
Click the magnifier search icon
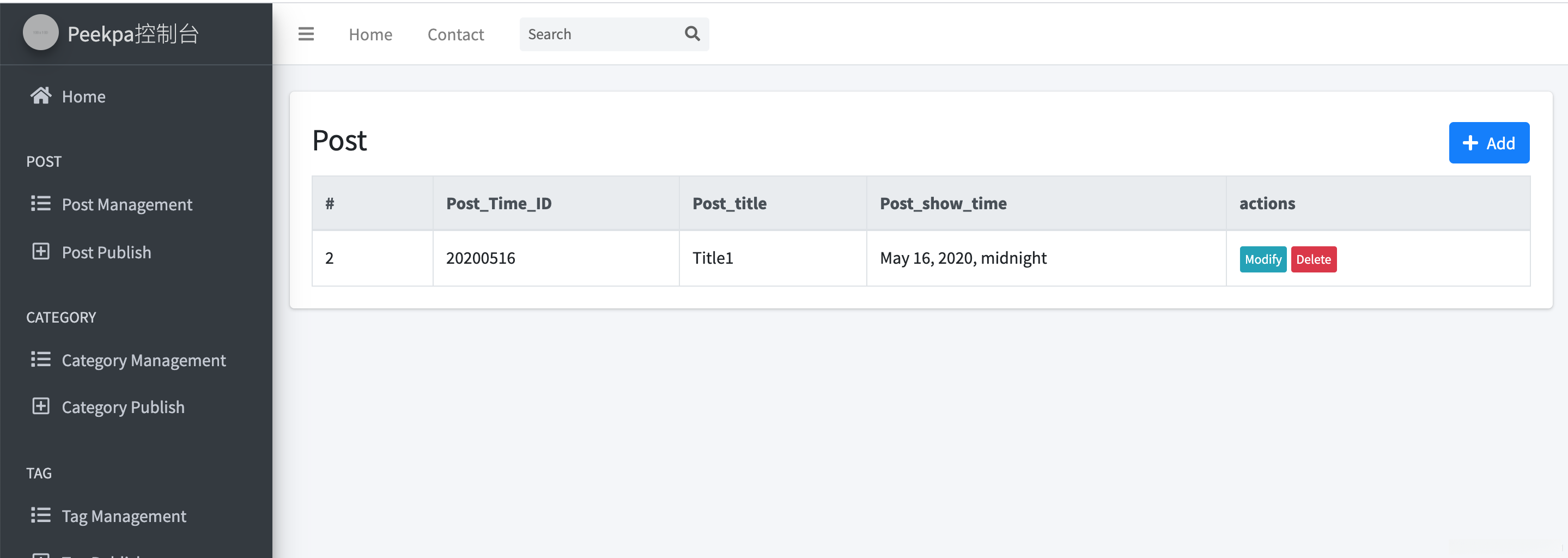click(692, 33)
